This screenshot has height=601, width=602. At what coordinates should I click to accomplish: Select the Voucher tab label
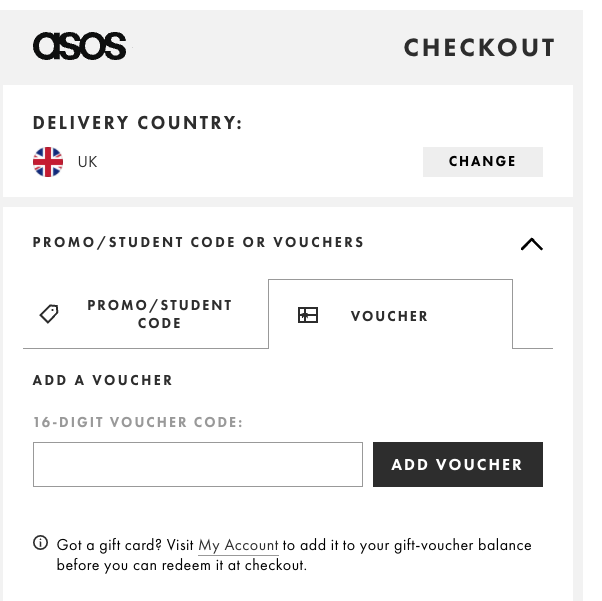pos(389,316)
